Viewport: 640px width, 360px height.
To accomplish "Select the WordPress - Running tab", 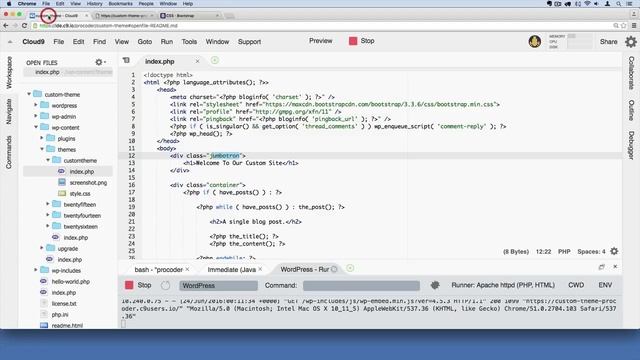I will click(304, 269).
